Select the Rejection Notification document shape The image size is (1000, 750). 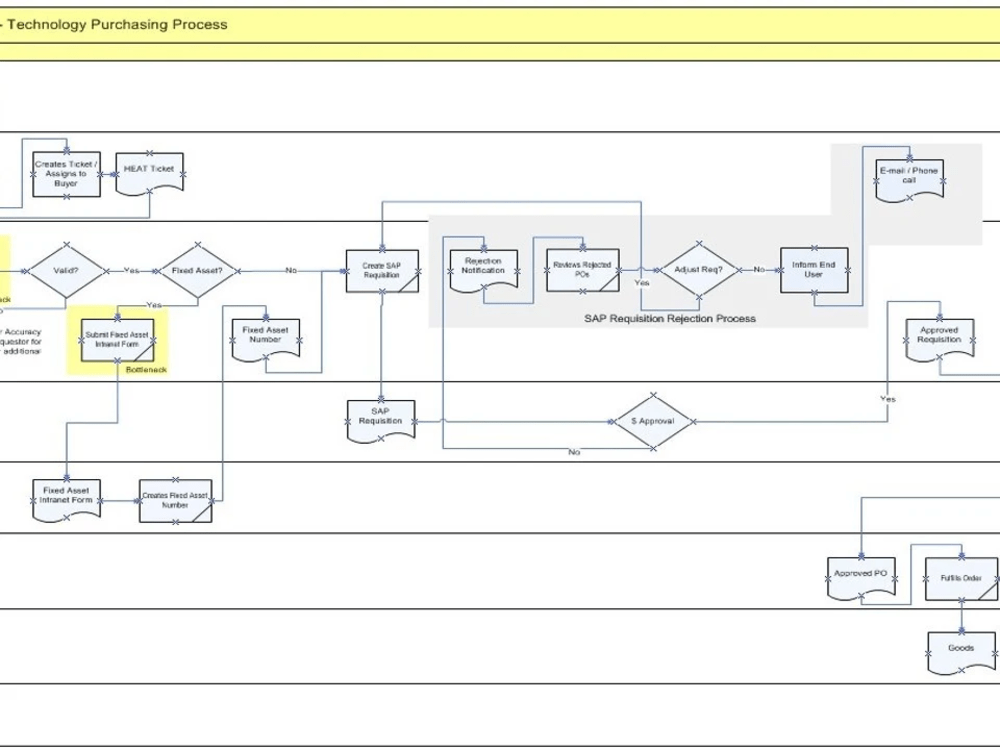point(483,268)
